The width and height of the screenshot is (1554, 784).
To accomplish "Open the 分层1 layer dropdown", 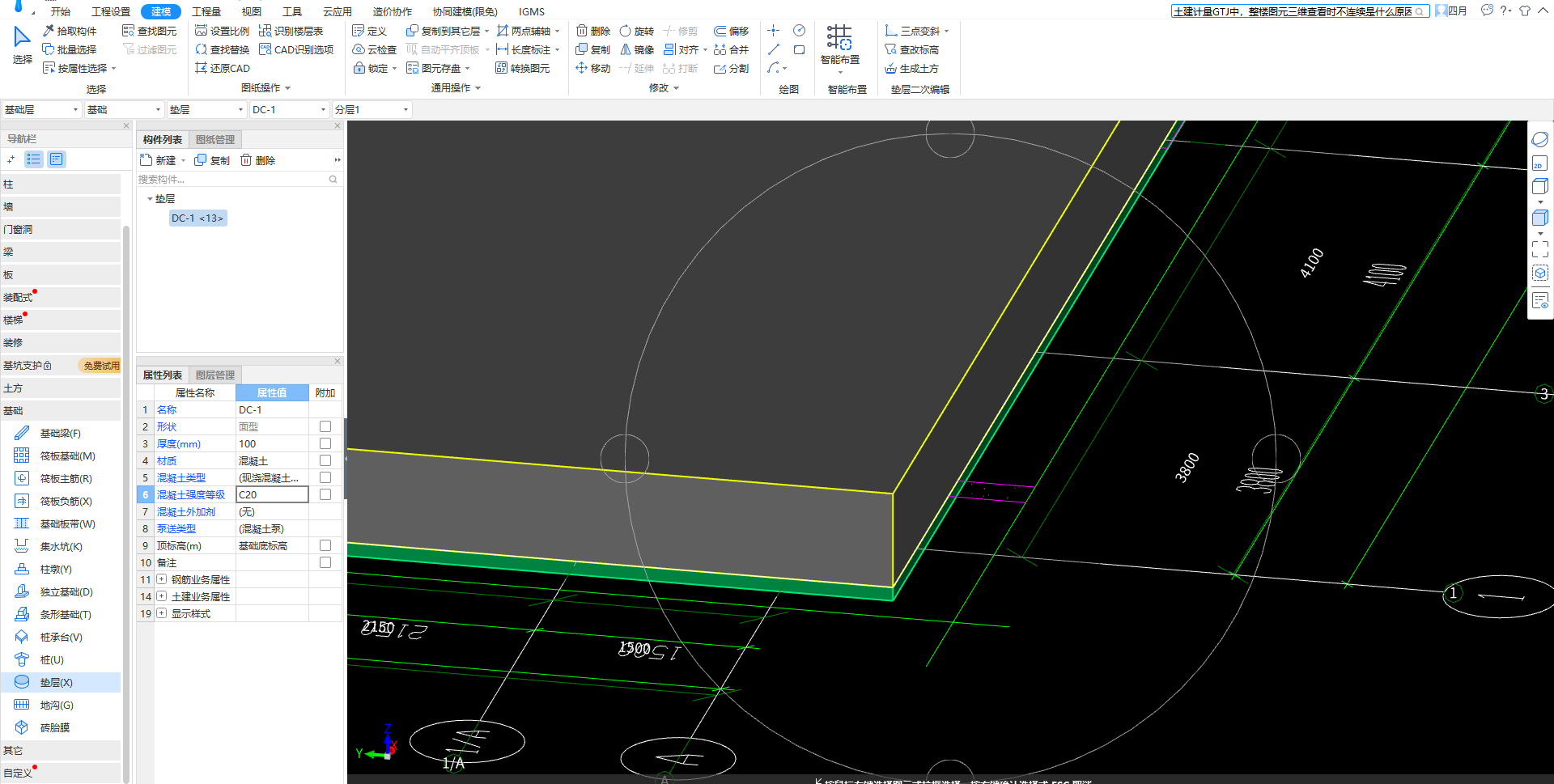I will click(372, 109).
